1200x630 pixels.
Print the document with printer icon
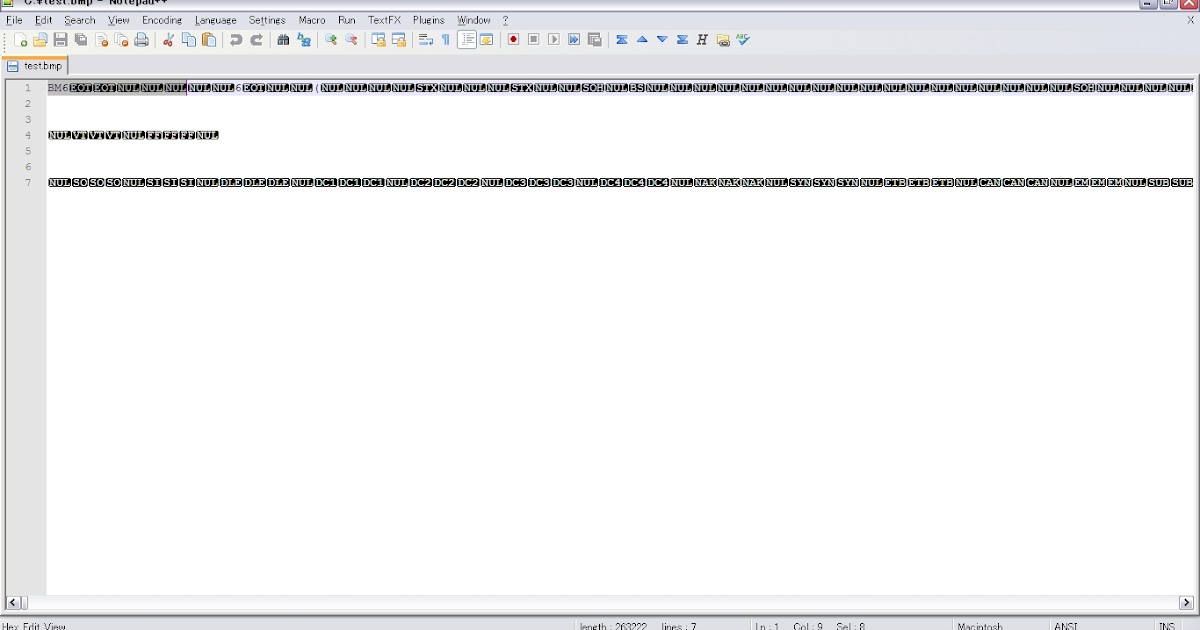[x=142, y=40]
